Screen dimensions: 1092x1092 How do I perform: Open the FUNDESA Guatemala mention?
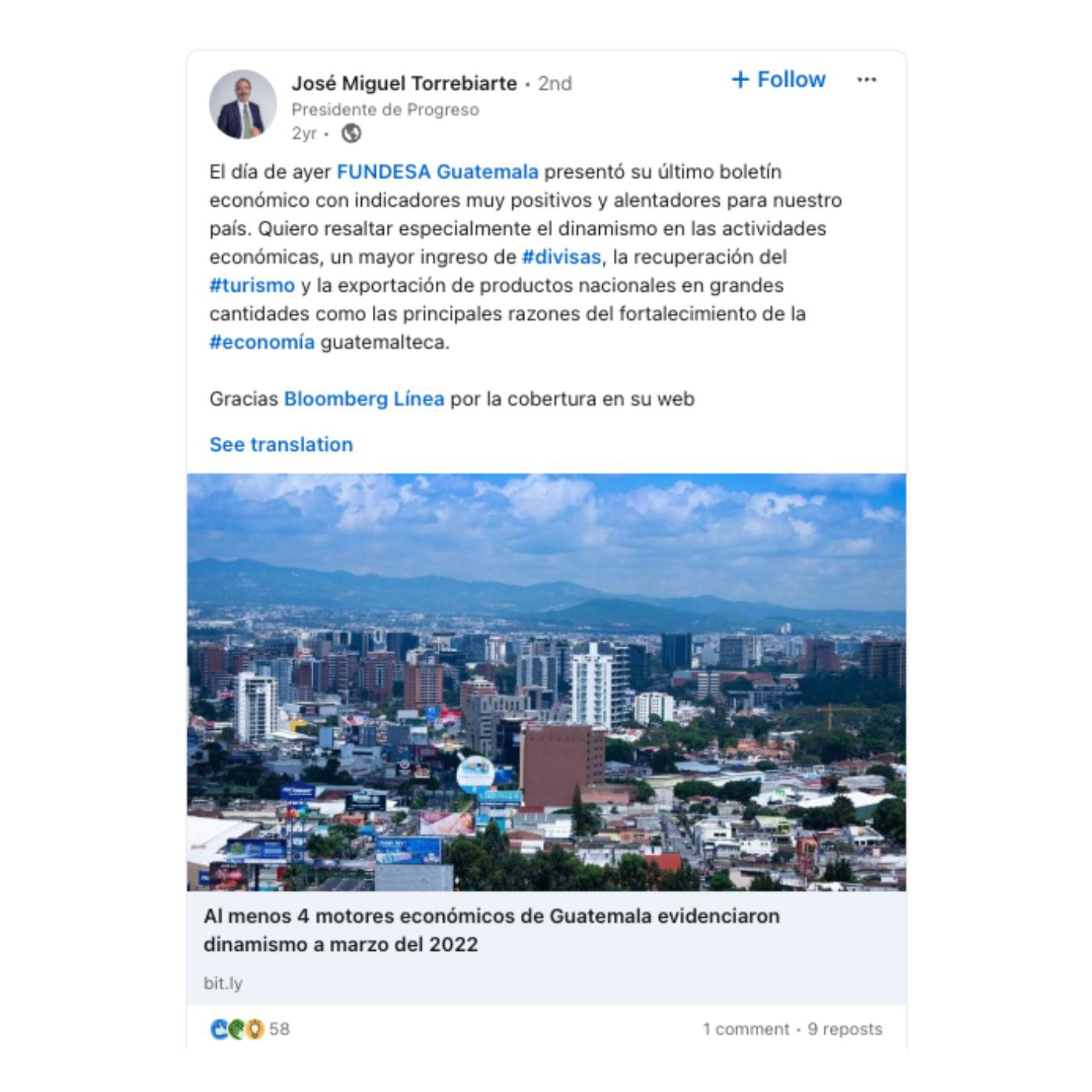(x=438, y=172)
